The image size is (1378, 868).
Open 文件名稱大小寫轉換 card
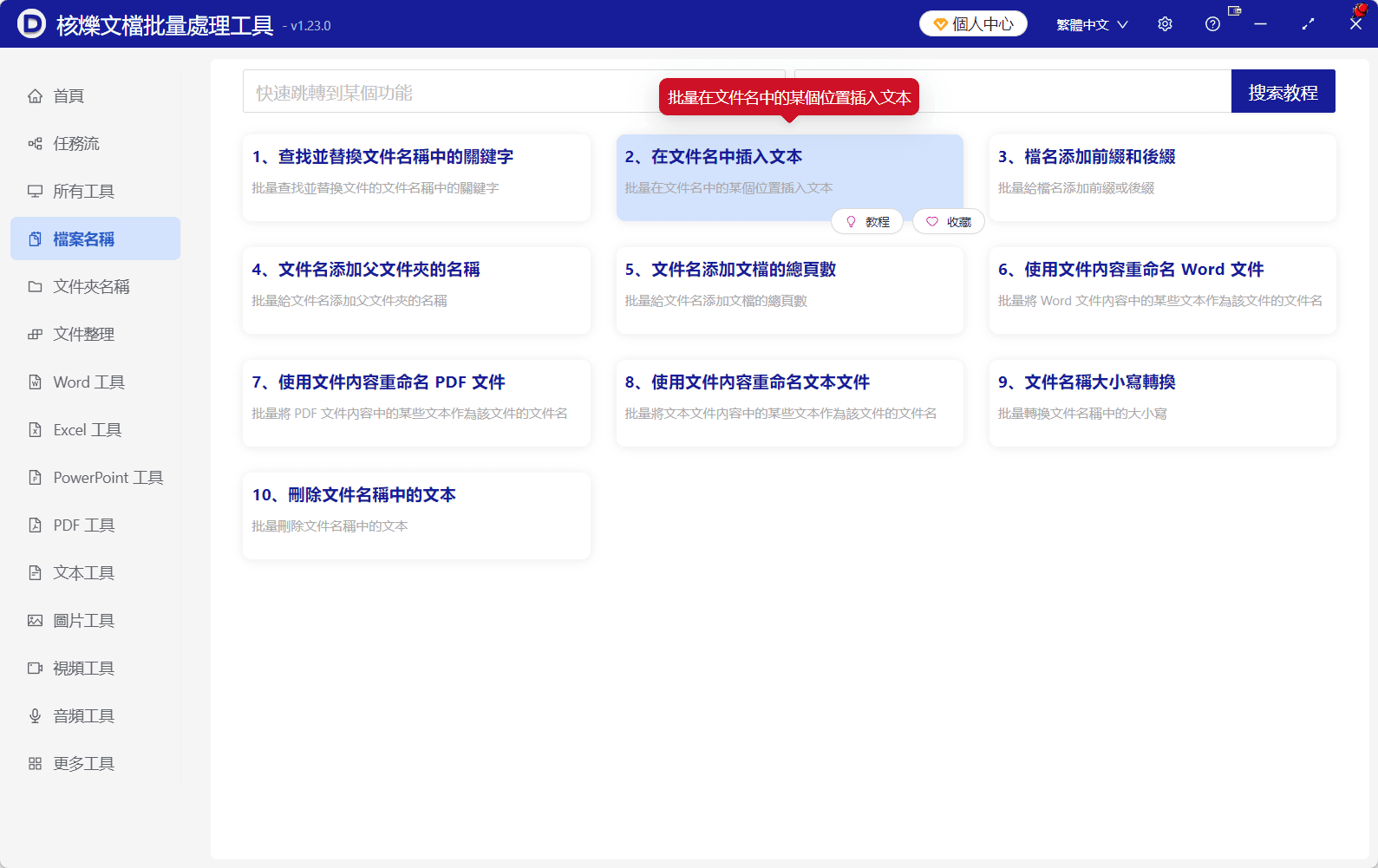tap(1163, 403)
